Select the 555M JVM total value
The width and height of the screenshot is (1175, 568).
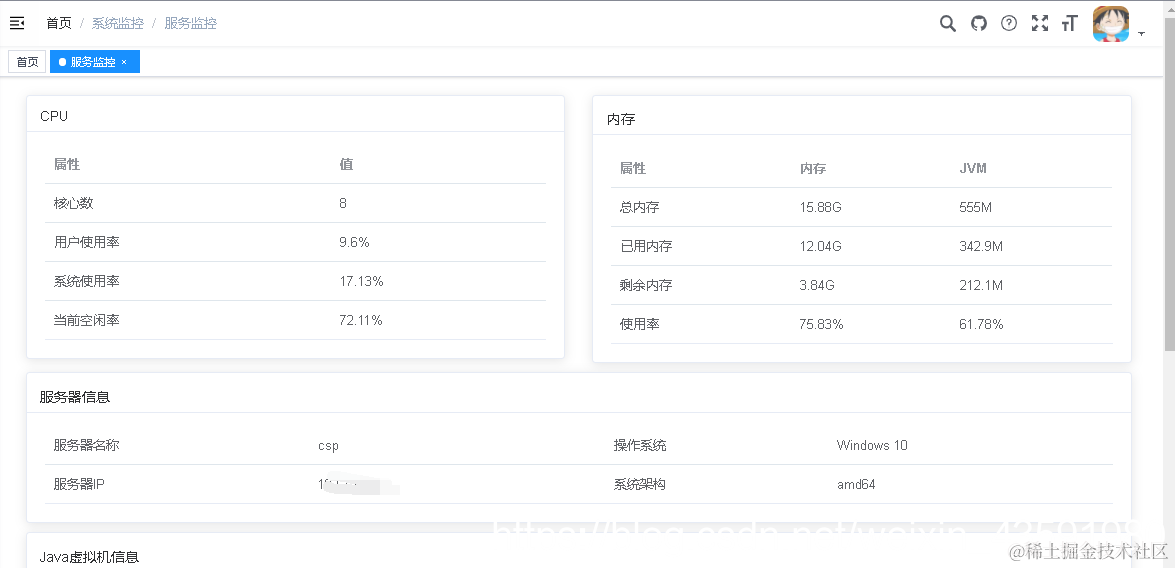(975, 207)
